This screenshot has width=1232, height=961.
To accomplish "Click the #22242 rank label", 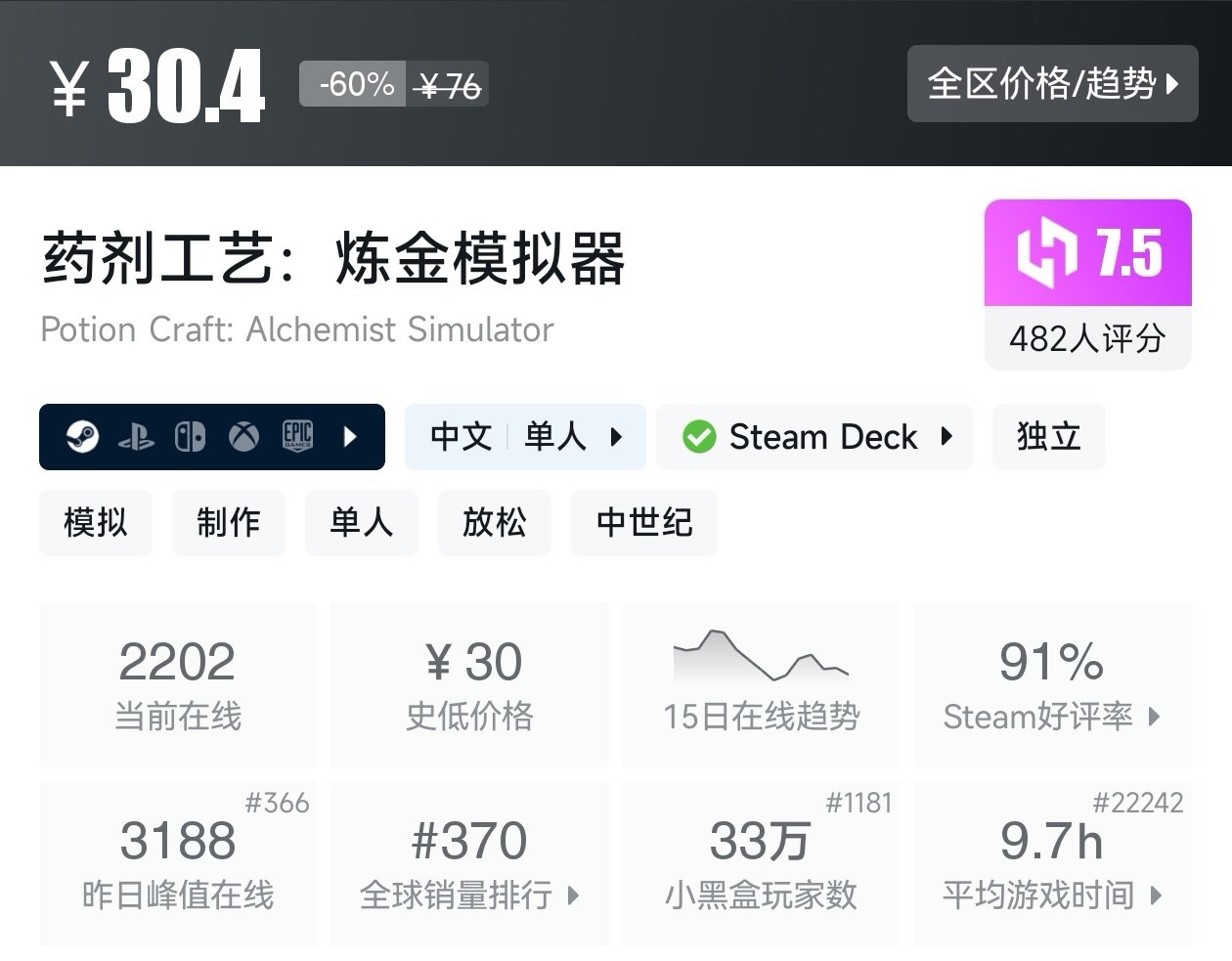I will tap(1138, 804).
